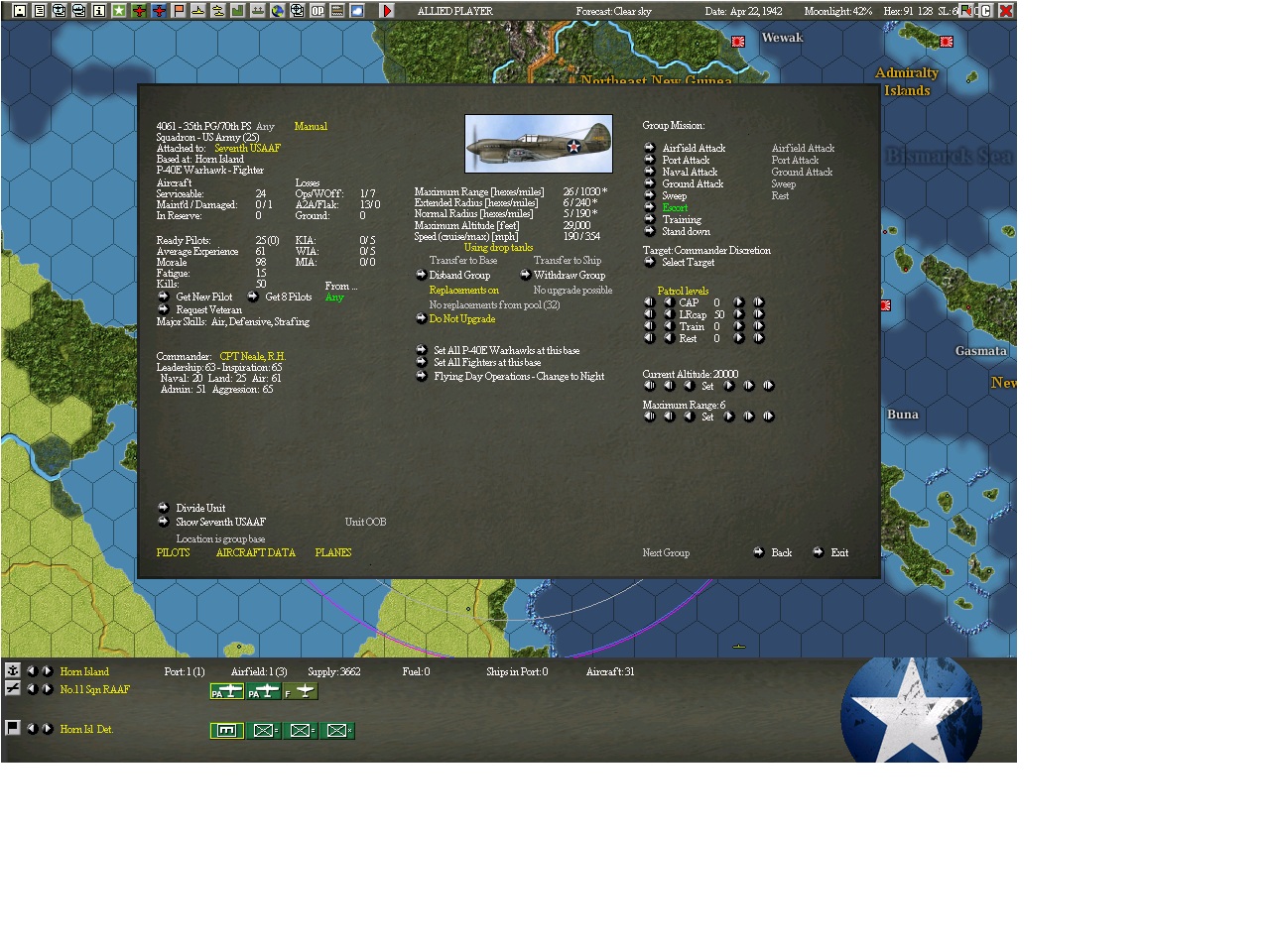The image size is (1270, 952).
Task: Select the highlighted PA aircraft unit icon
Action: pos(227,691)
